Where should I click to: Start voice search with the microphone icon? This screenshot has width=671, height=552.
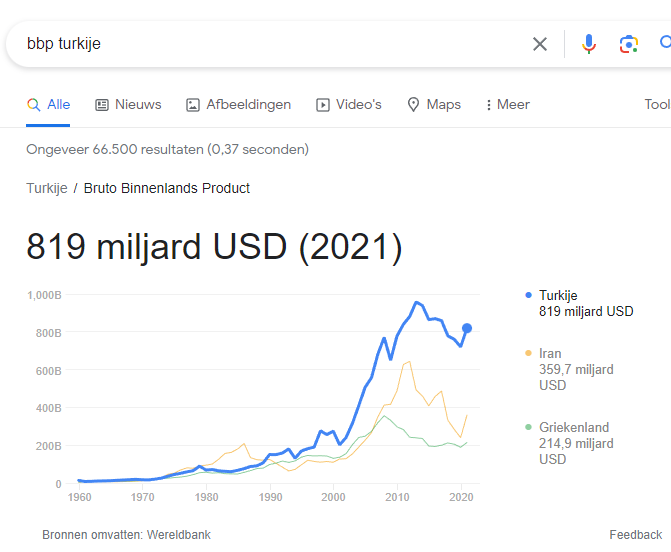pyautogui.click(x=589, y=44)
